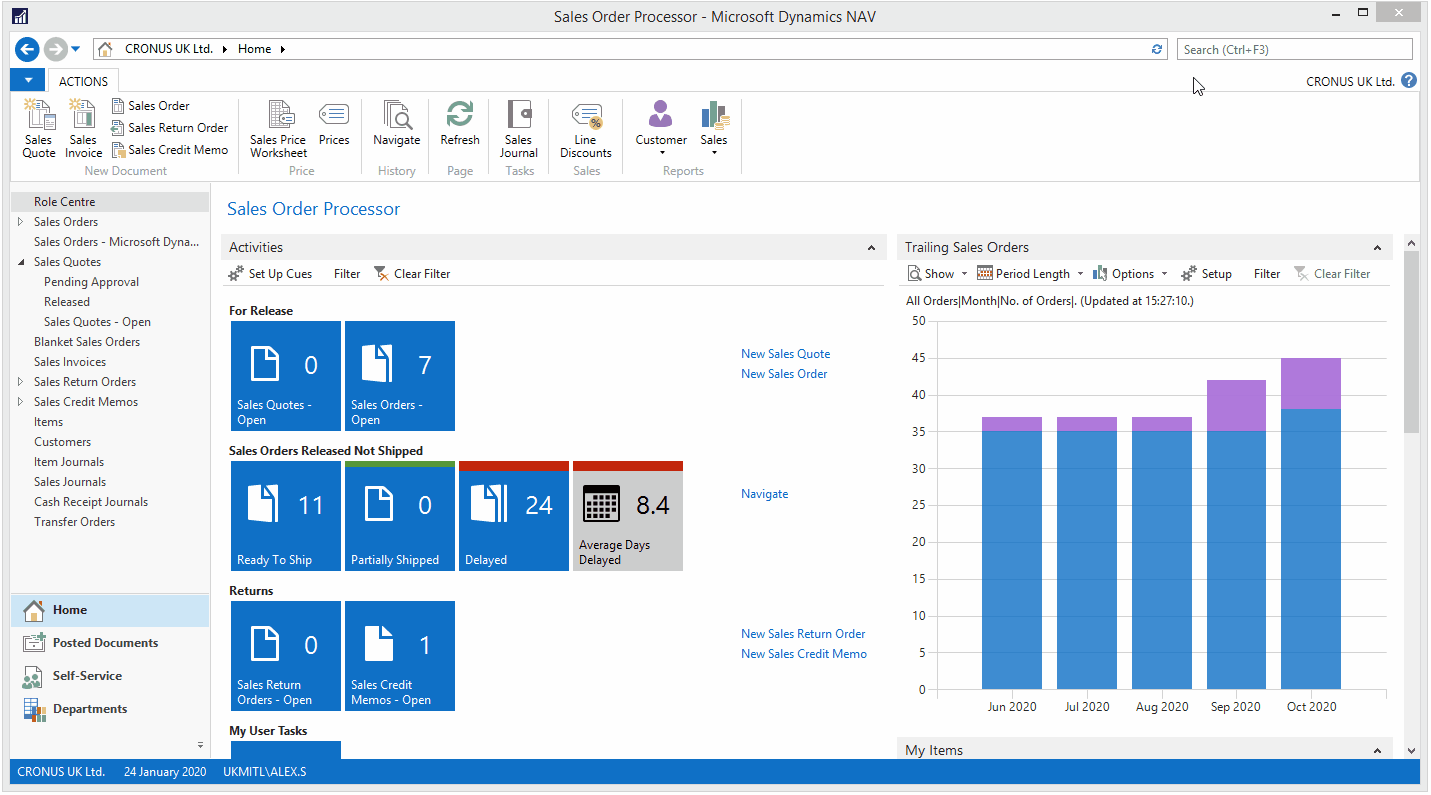Open the Sales Price Worksheet
1431x795 pixels.
[x=278, y=129]
